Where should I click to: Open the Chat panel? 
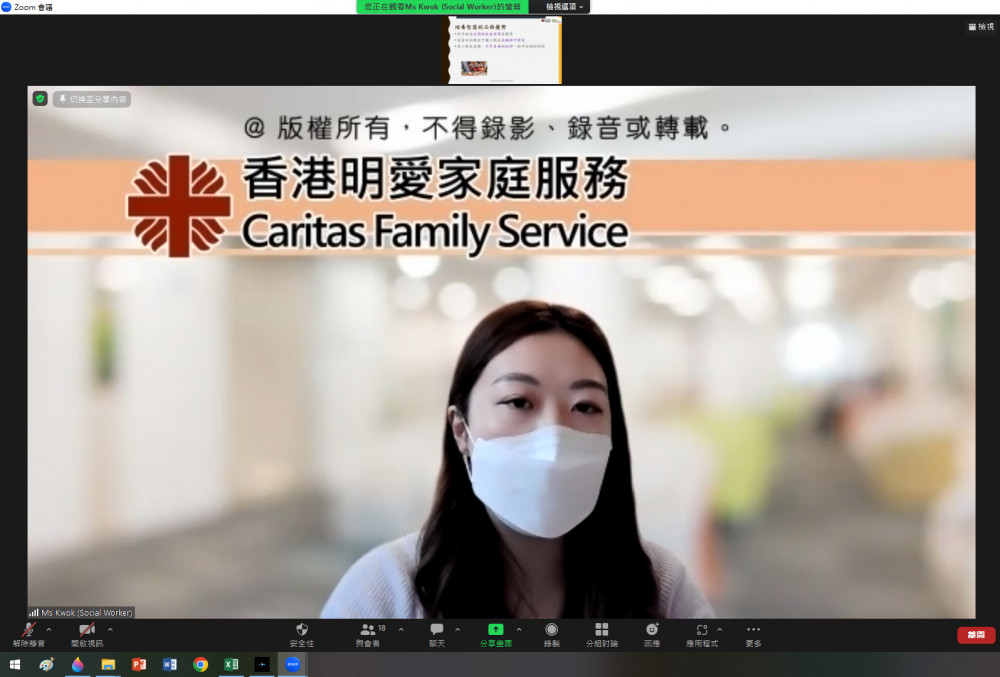(x=437, y=635)
